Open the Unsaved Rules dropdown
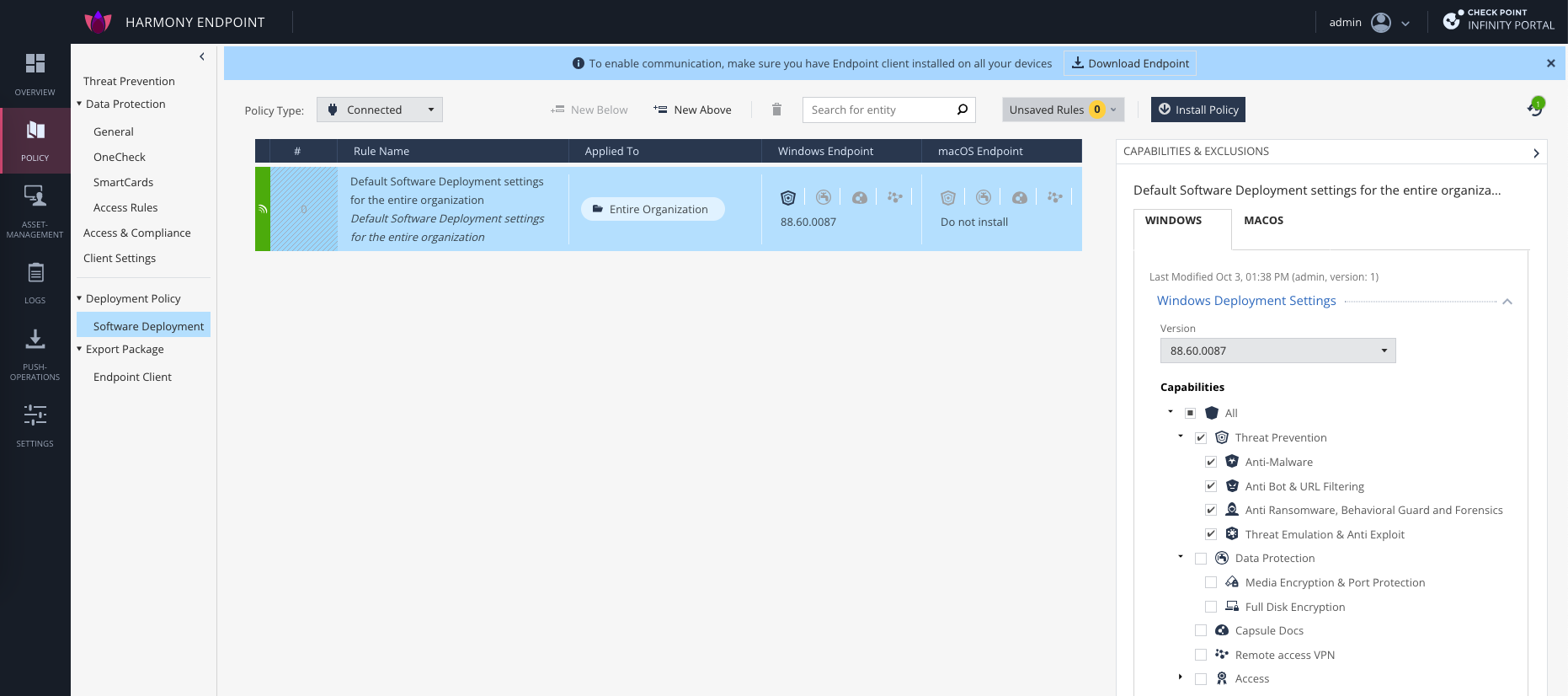 click(x=1062, y=110)
